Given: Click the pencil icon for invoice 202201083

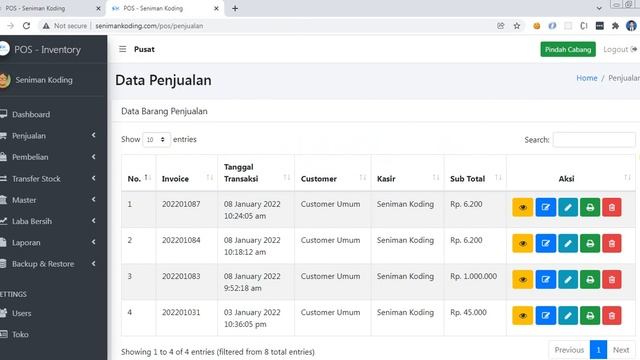Looking at the screenshot, I should tap(568, 280).
